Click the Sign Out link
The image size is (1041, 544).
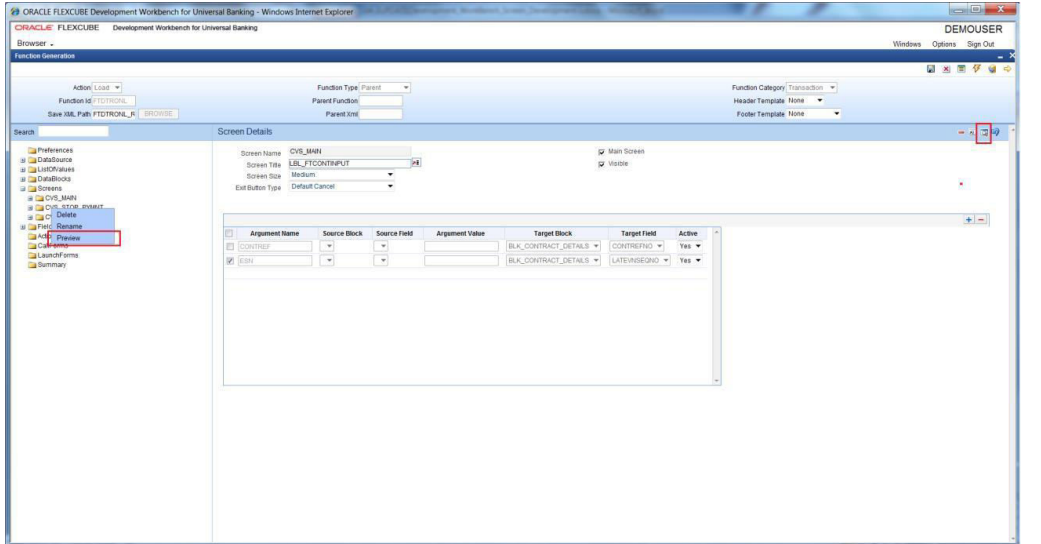coord(980,45)
